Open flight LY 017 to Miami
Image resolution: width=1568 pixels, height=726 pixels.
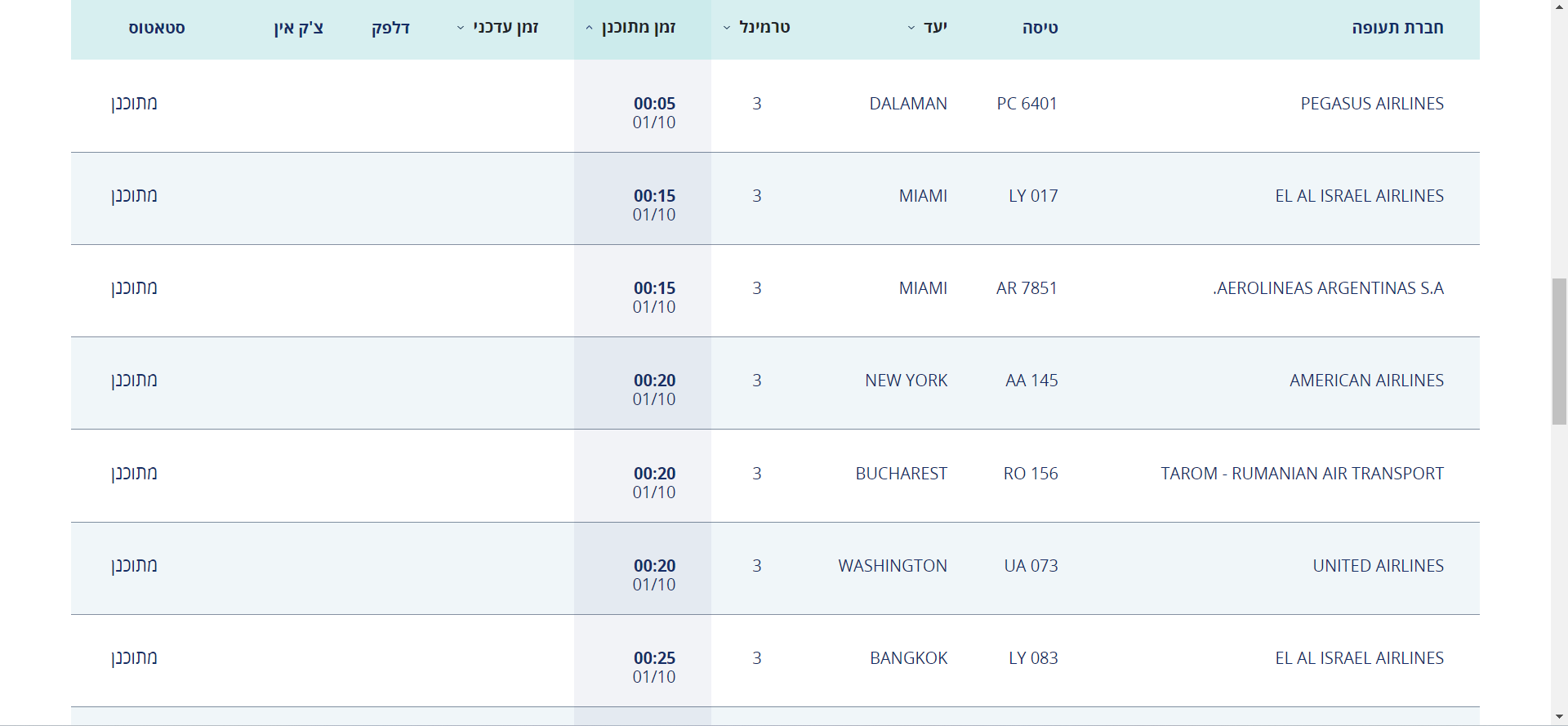tap(1032, 196)
